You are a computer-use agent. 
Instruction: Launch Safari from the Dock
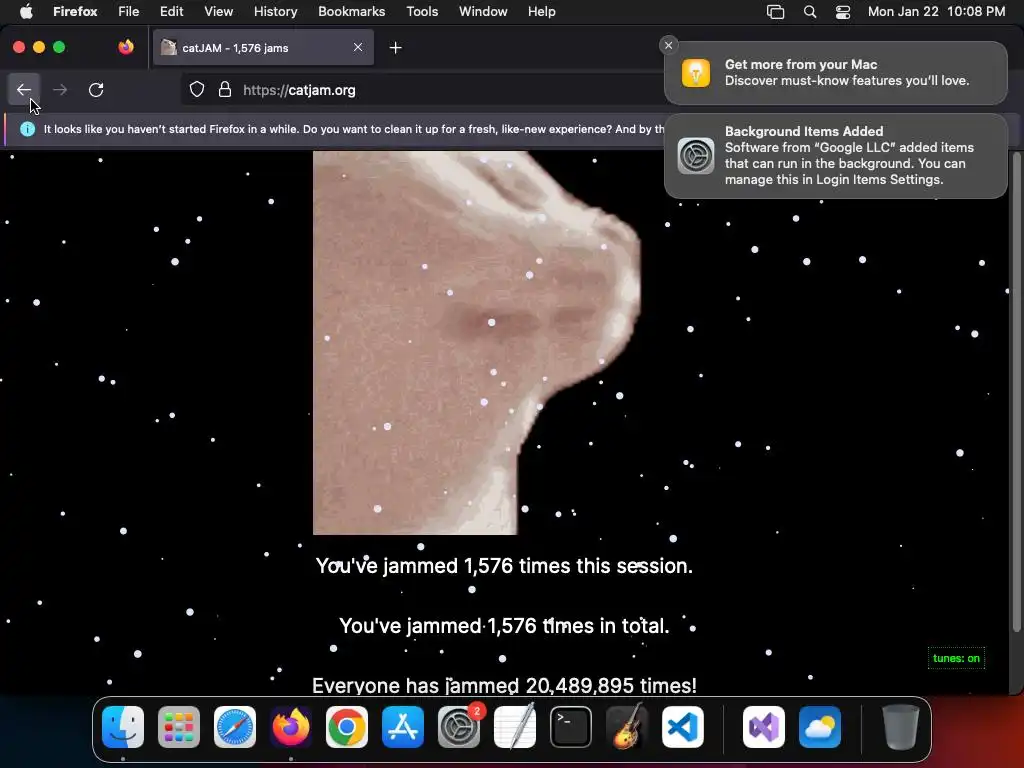235,727
